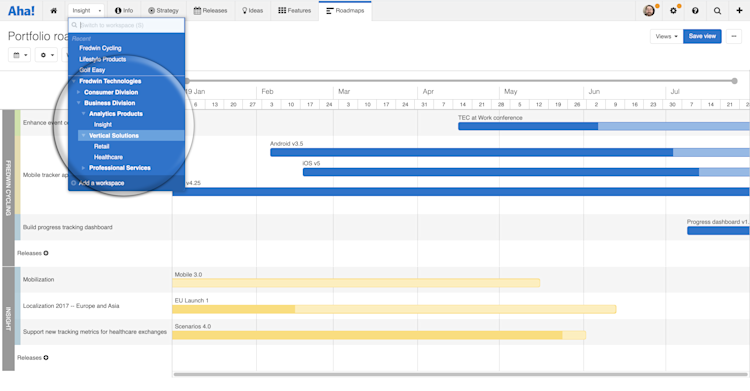
Task: Open the Strategy tab
Action: (163, 11)
